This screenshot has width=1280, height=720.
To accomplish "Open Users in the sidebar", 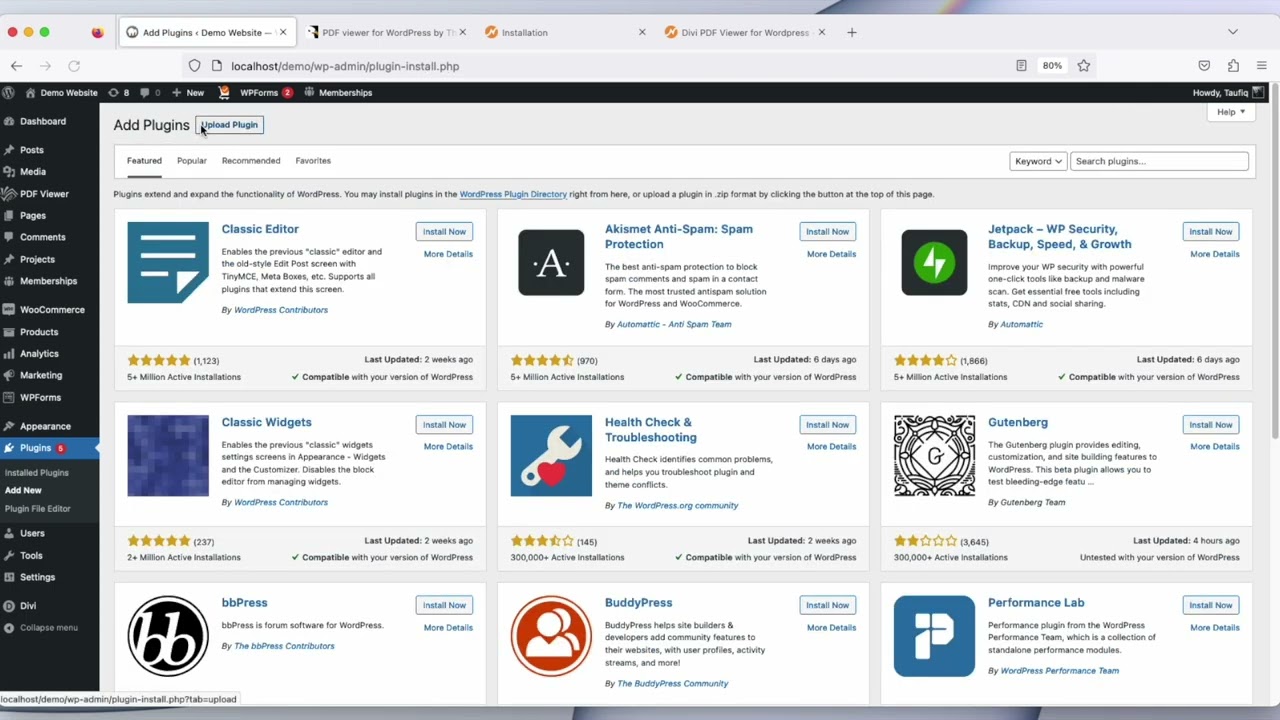I will tap(32, 534).
